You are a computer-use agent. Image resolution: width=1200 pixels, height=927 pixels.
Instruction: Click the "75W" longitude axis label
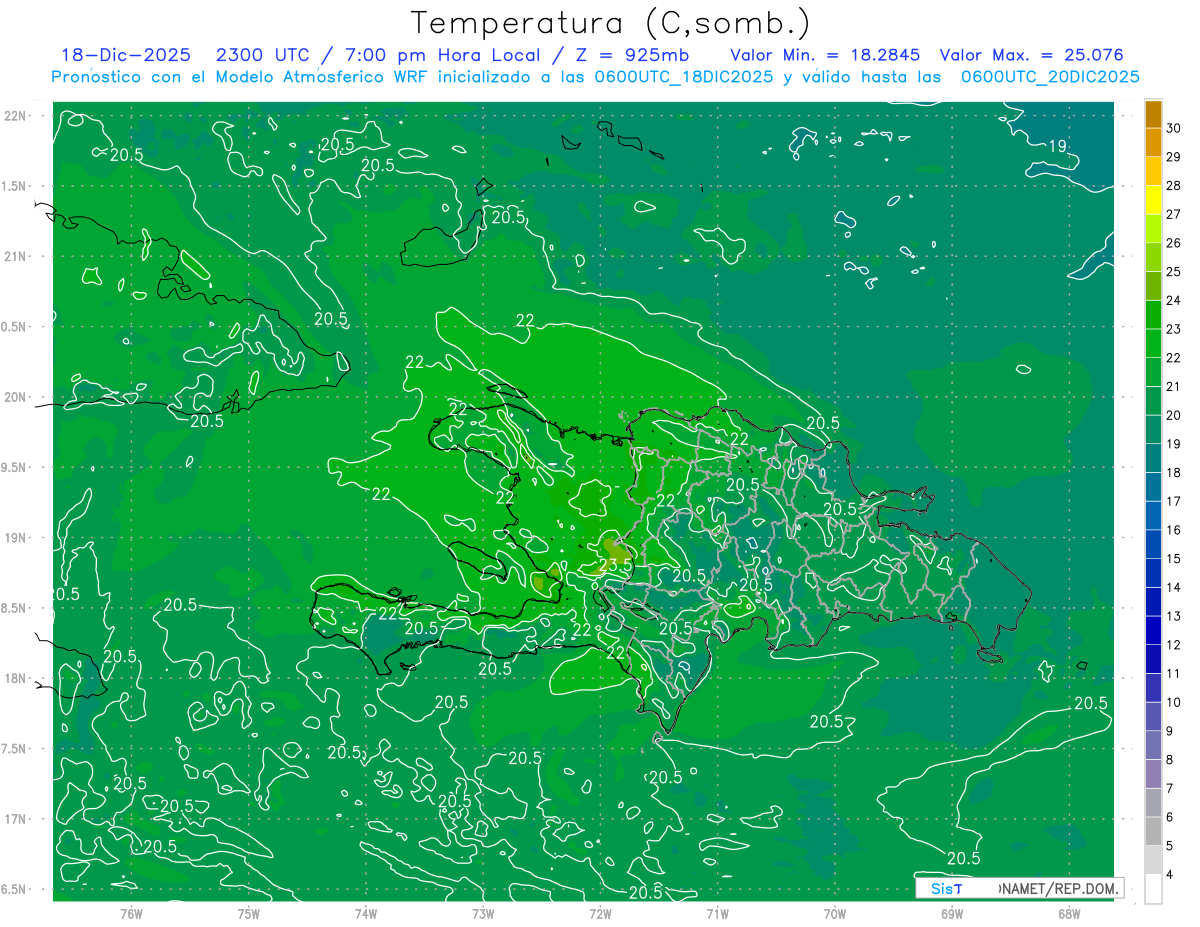[248, 913]
